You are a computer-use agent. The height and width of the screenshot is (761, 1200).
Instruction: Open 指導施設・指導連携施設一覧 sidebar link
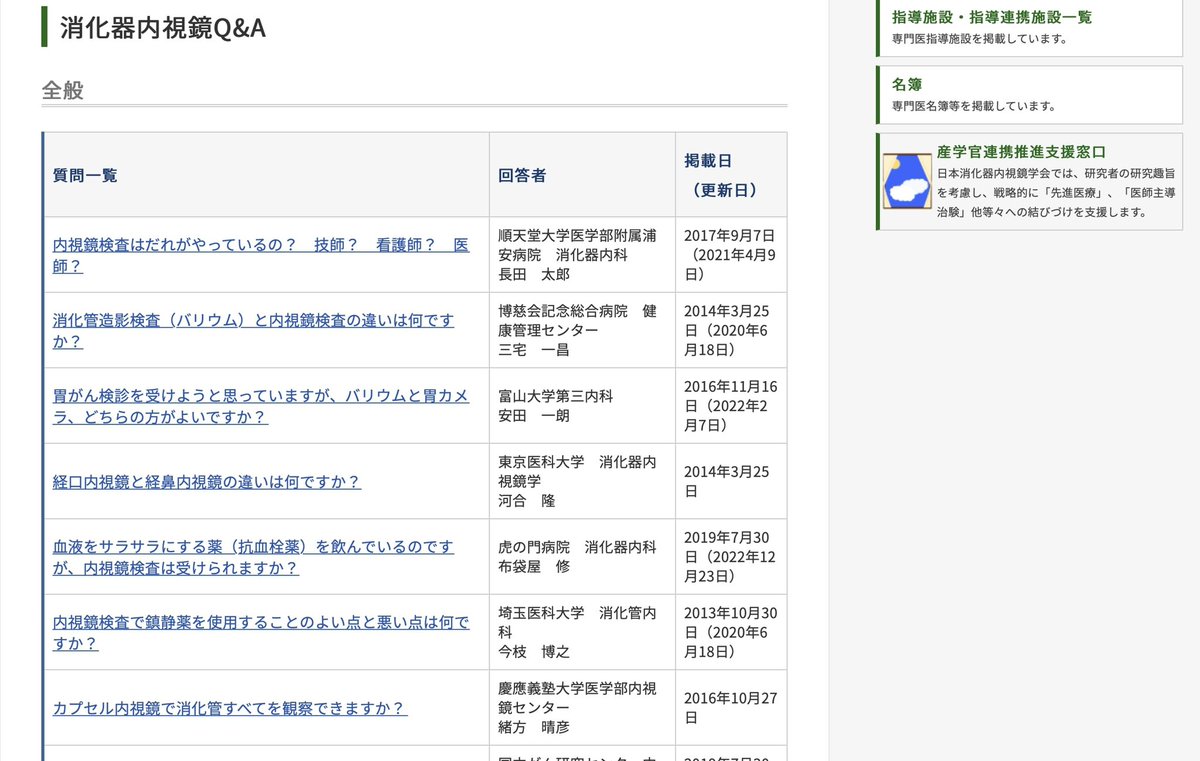[992, 17]
